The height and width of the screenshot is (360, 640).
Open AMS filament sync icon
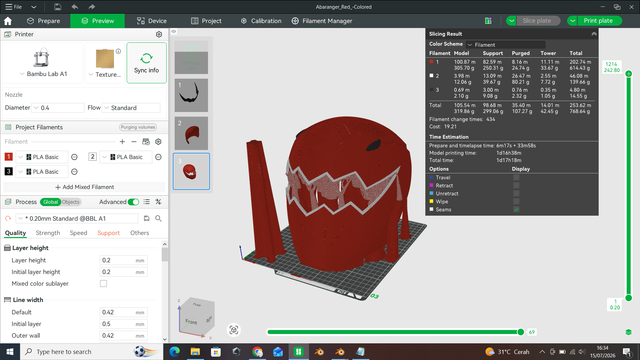146,142
